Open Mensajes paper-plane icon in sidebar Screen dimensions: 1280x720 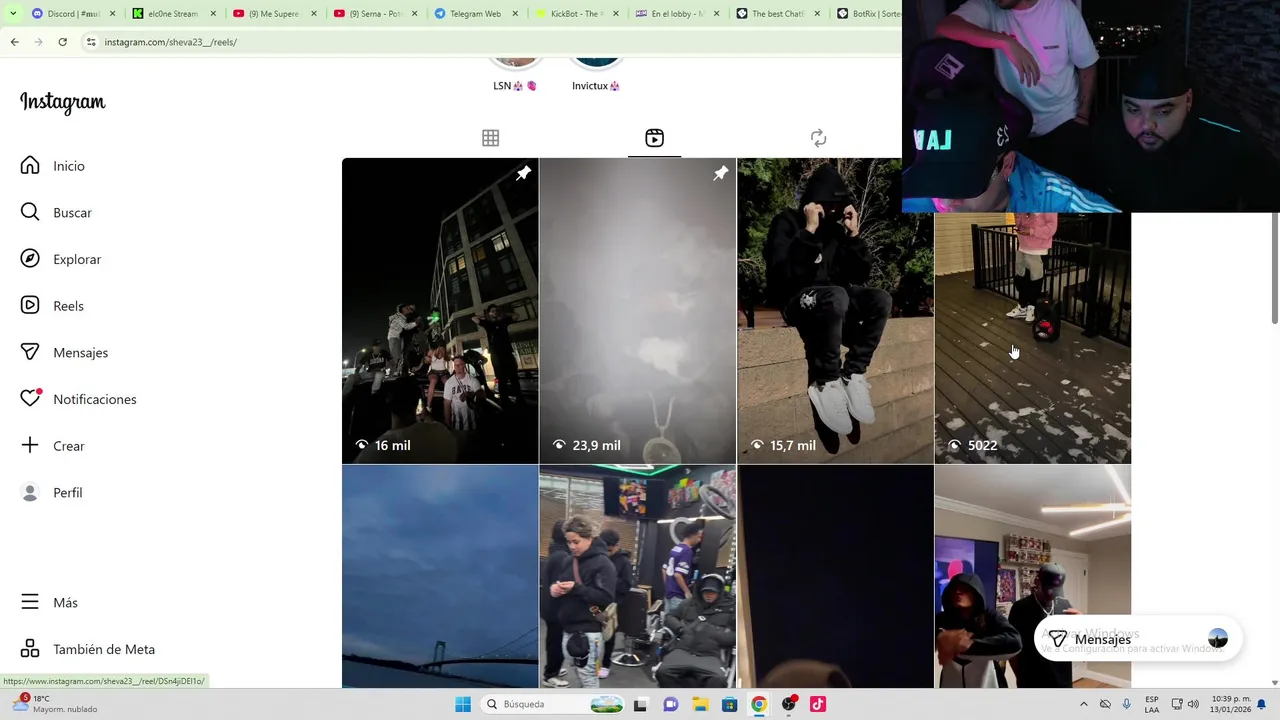click(30, 352)
